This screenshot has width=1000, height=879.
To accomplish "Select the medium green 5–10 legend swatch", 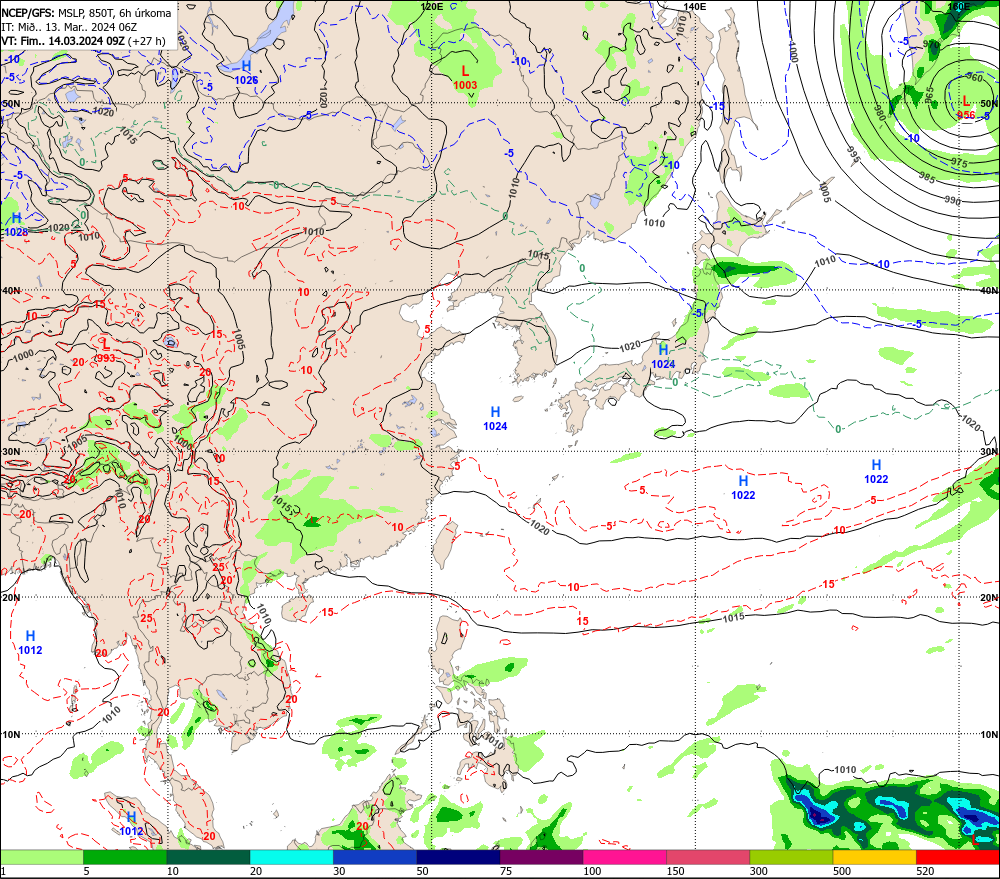I will [125, 857].
